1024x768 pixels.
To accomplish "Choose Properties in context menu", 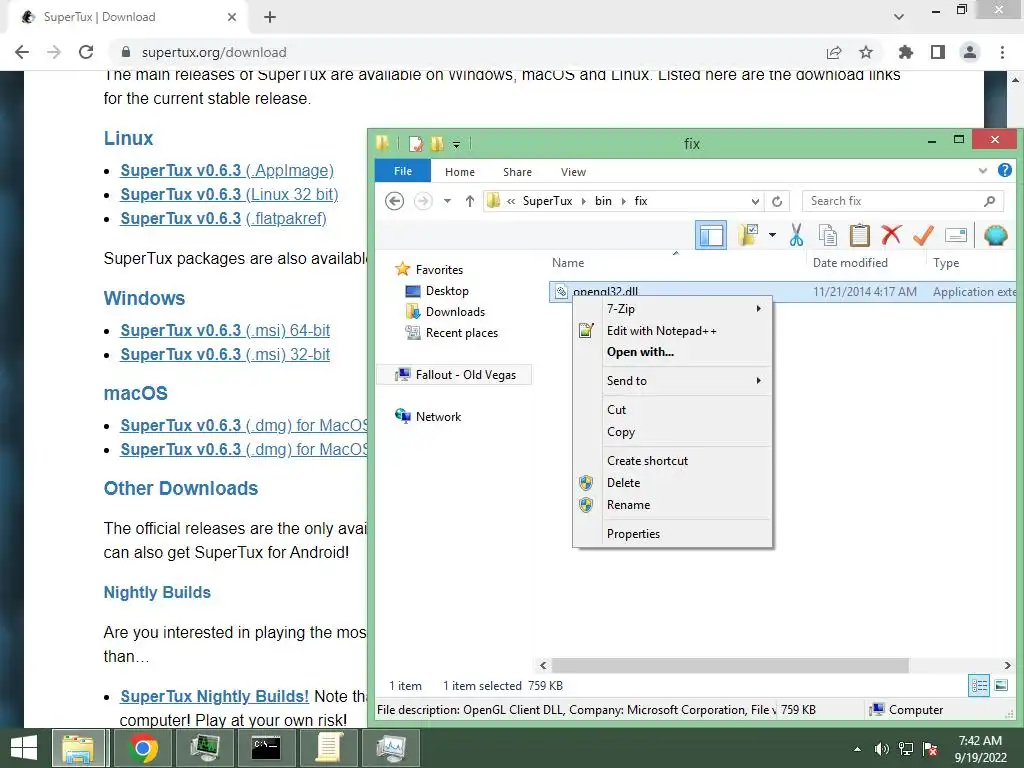I will [673, 534].
